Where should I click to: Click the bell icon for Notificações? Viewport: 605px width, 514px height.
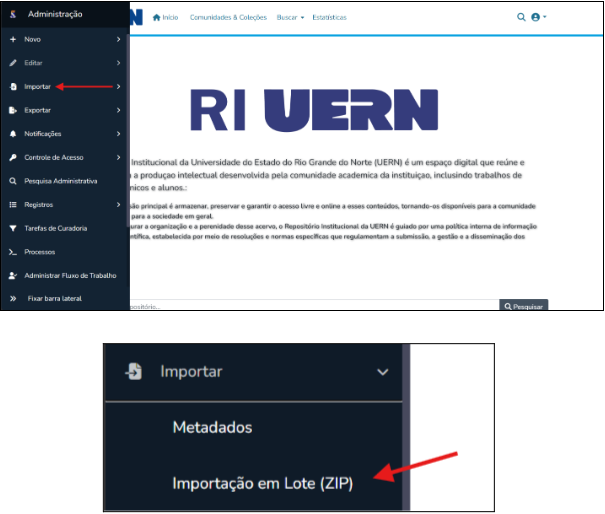[13, 134]
